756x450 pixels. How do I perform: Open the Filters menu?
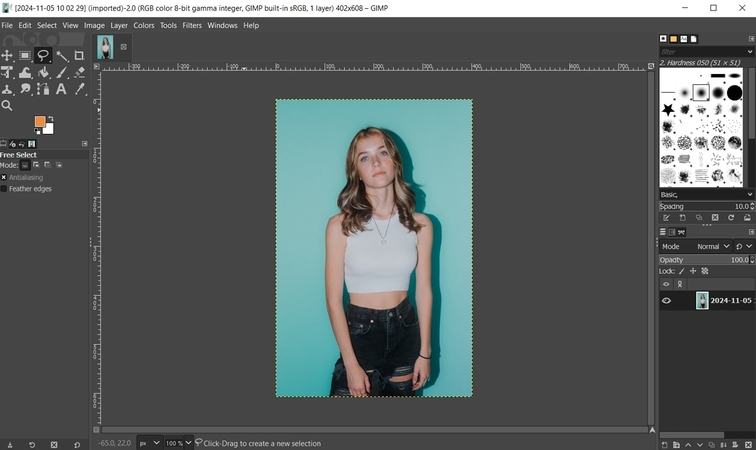192,26
